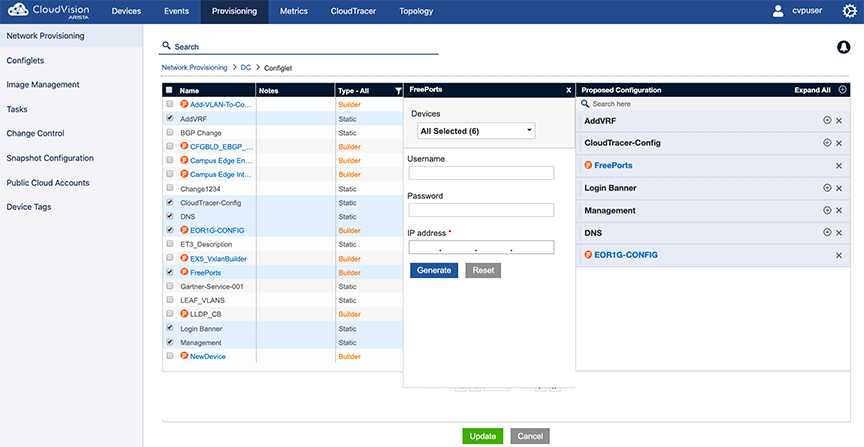Expand the DNS configuration section
864x447 pixels.
click(827, 233)
